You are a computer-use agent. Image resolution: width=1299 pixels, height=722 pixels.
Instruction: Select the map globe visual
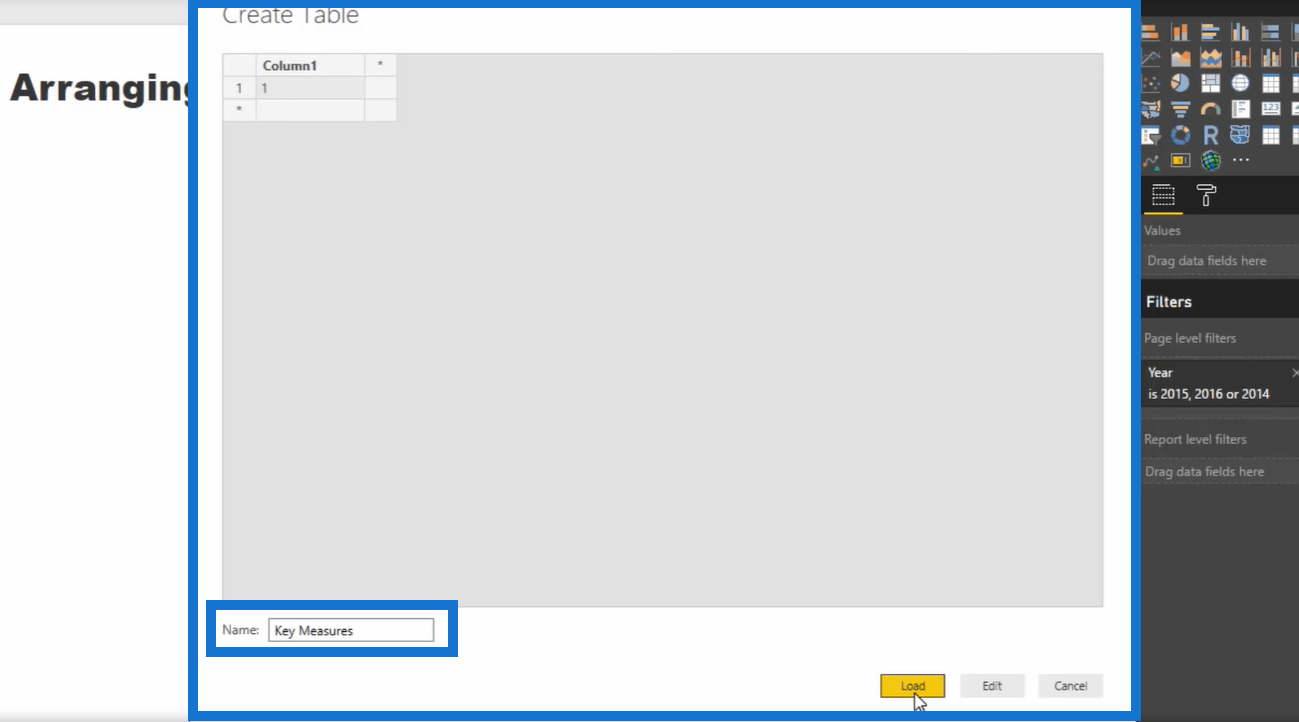[x=1240, y=83]
